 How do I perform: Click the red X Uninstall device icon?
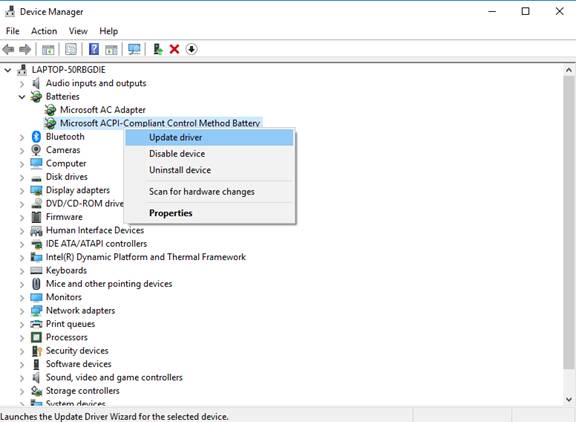coord(174,49)
